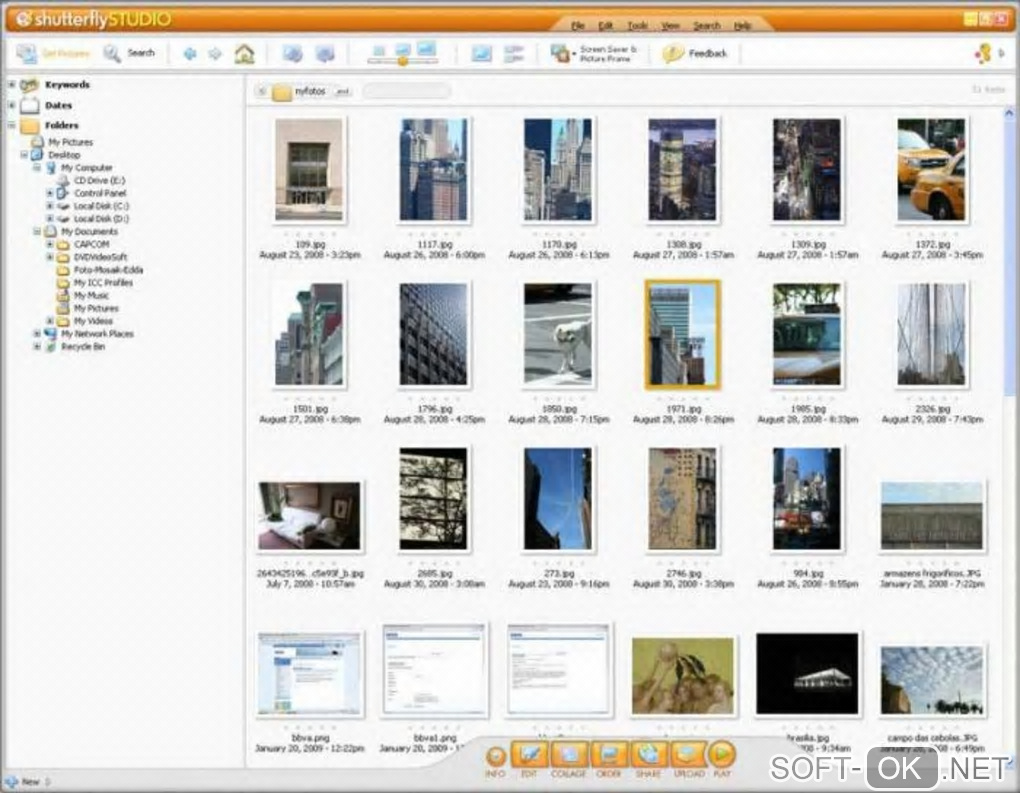Expand the Dates section

[x=11, y=105]
